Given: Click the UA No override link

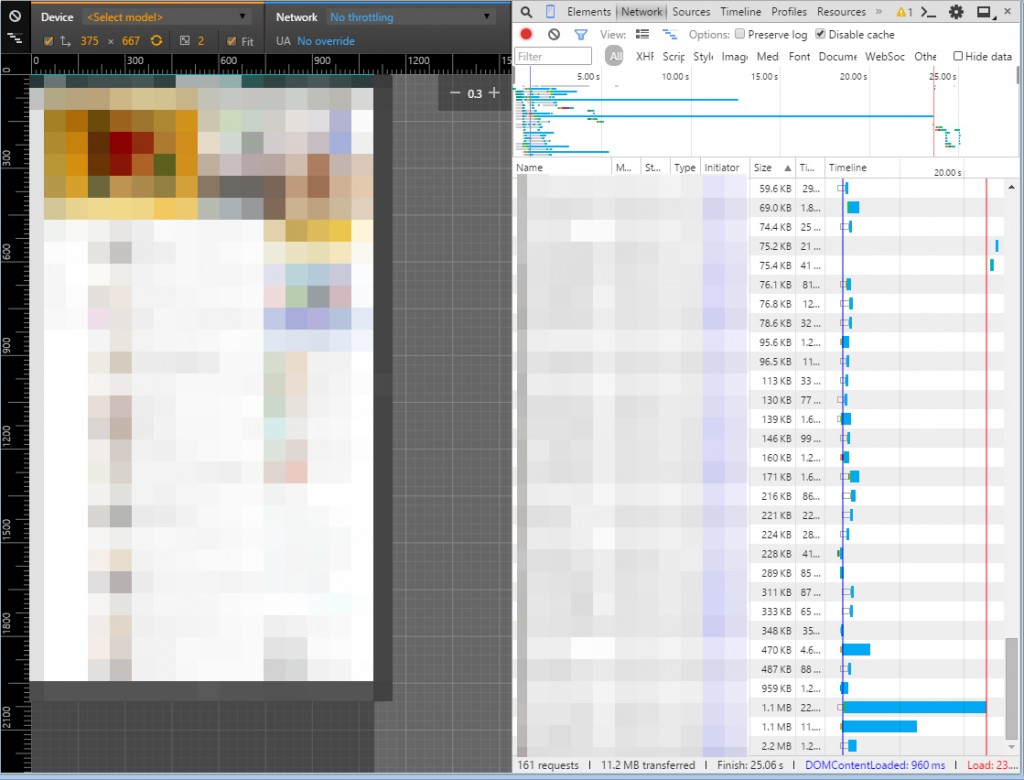Looking at the screenshot, I should click(x=325, y=41).
